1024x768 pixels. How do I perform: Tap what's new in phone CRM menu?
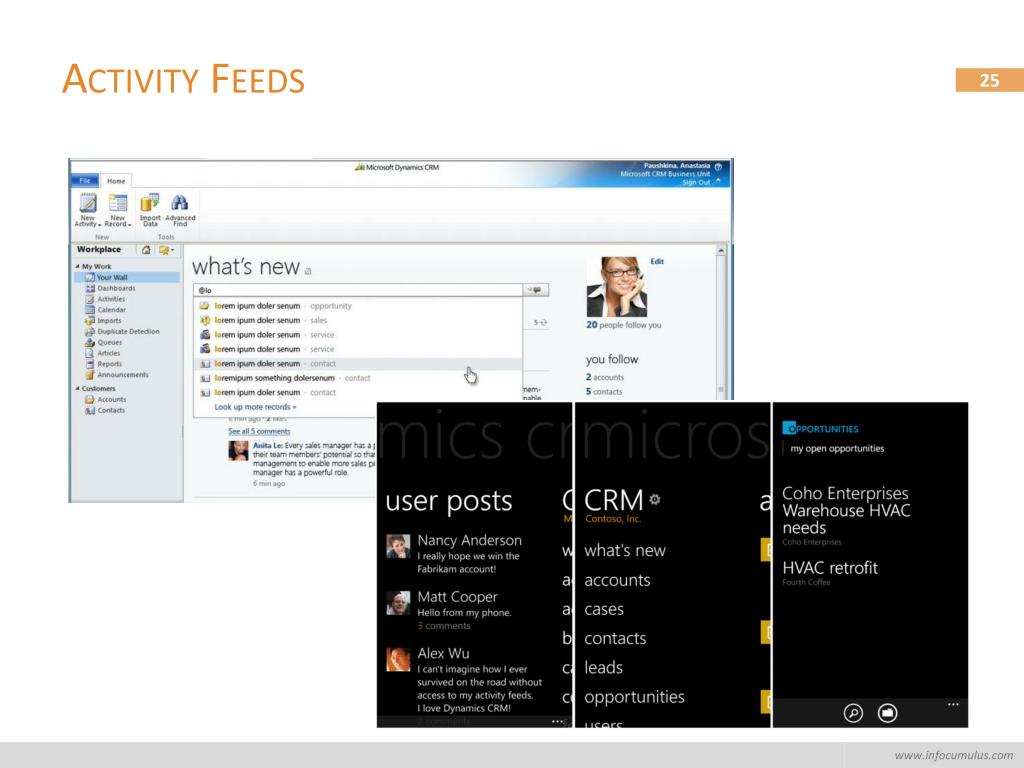coord(624,551)
